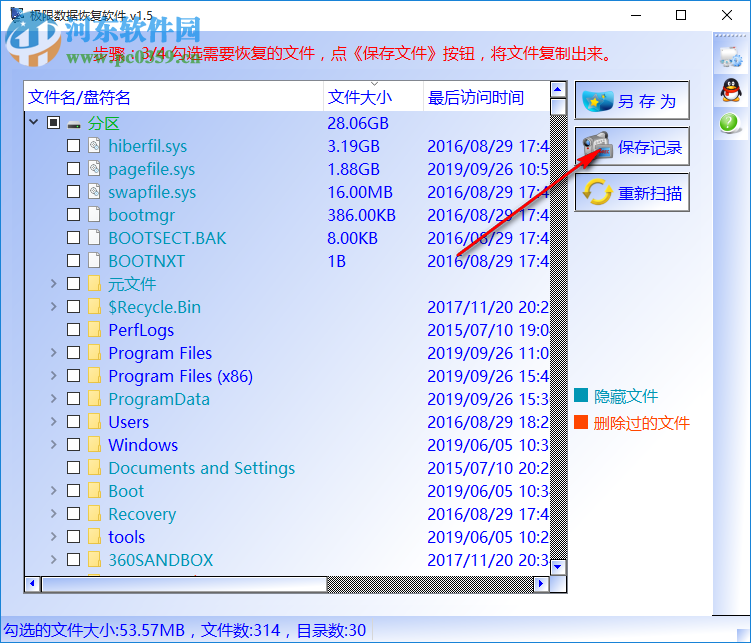The image size is (751, 643).
Task: Click the 386.00KB size of bootmgr
Action: (x=362, y=215)
